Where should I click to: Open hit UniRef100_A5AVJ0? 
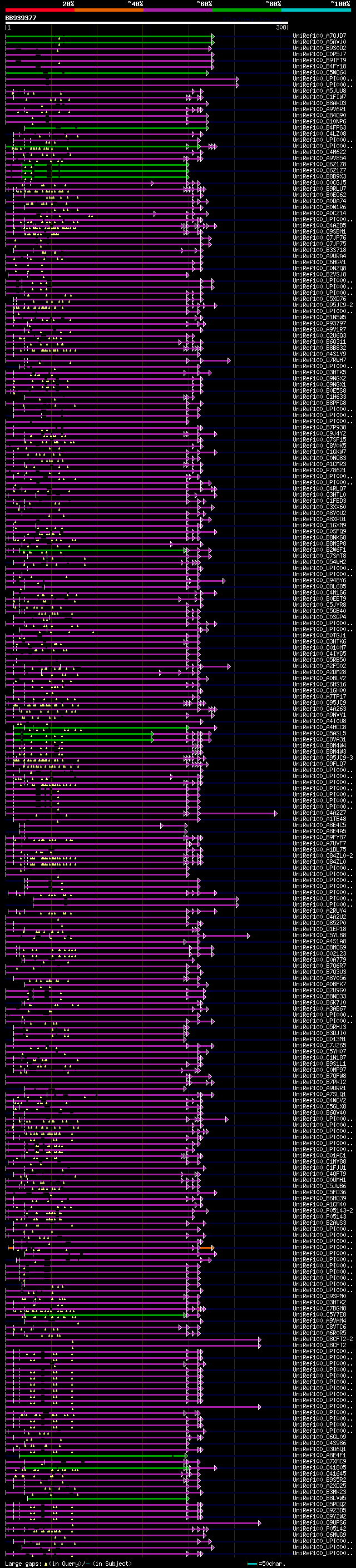pos(319,42)
